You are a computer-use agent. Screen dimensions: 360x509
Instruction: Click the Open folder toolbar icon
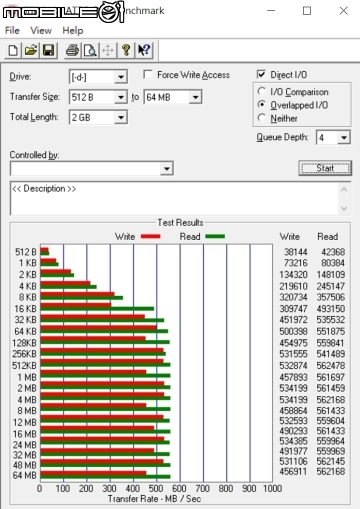click(31, 51)
